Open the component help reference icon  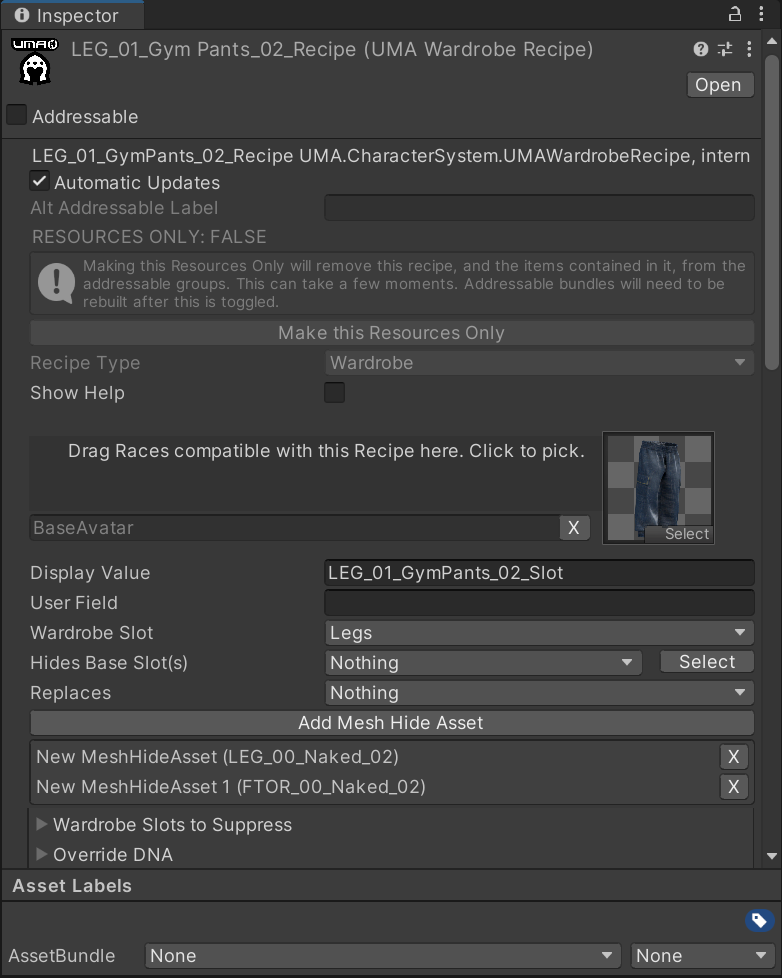(x=701, y=49)
